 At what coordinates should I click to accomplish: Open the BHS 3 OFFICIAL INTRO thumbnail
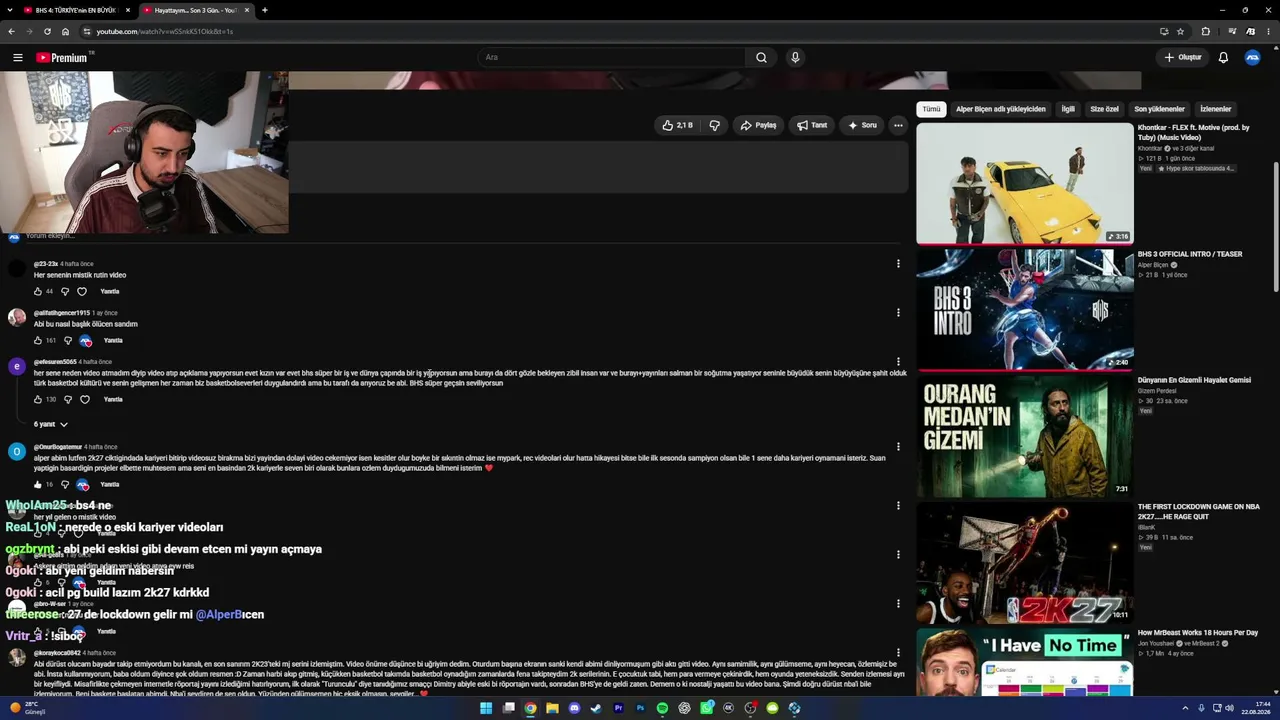1025,309
